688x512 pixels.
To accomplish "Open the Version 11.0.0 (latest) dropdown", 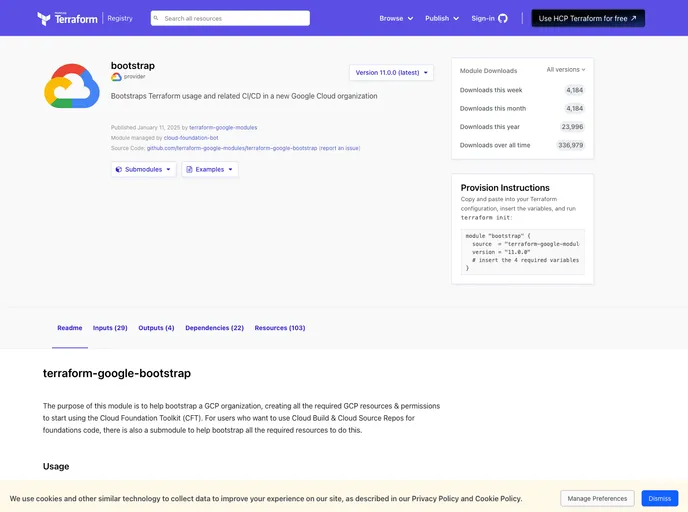I will coord(391,73).
